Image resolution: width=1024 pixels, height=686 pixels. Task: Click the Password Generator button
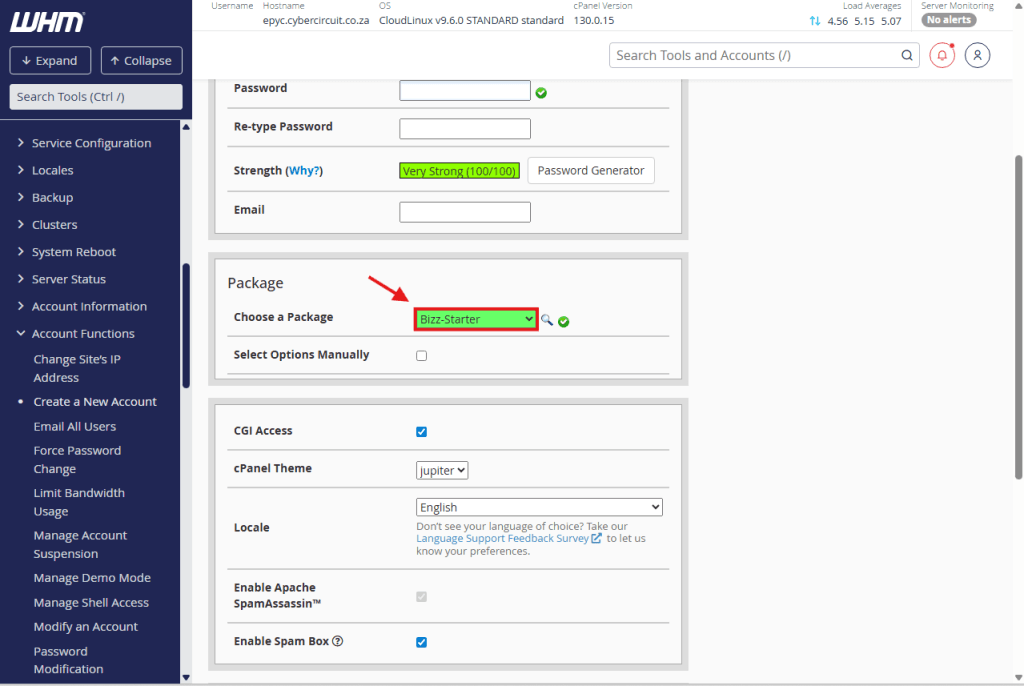[591, 171]
